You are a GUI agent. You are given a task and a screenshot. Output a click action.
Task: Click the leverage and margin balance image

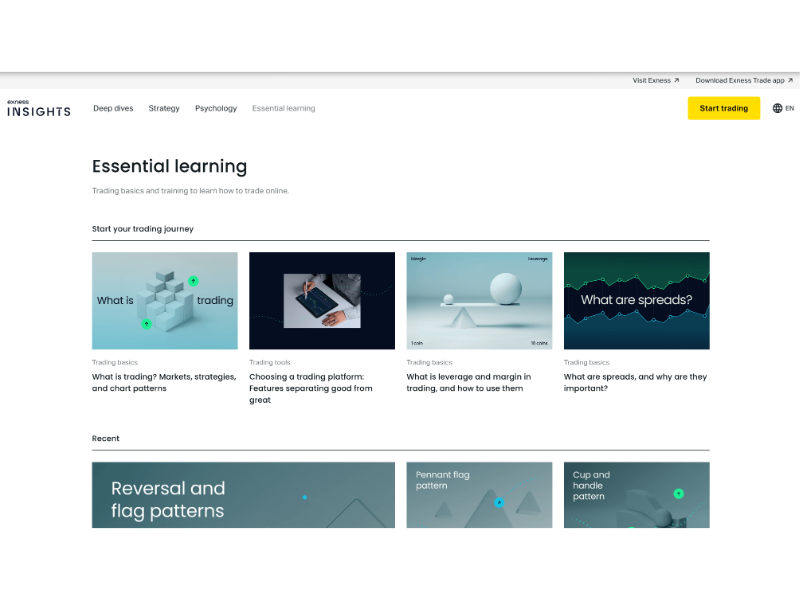[479, 300]
